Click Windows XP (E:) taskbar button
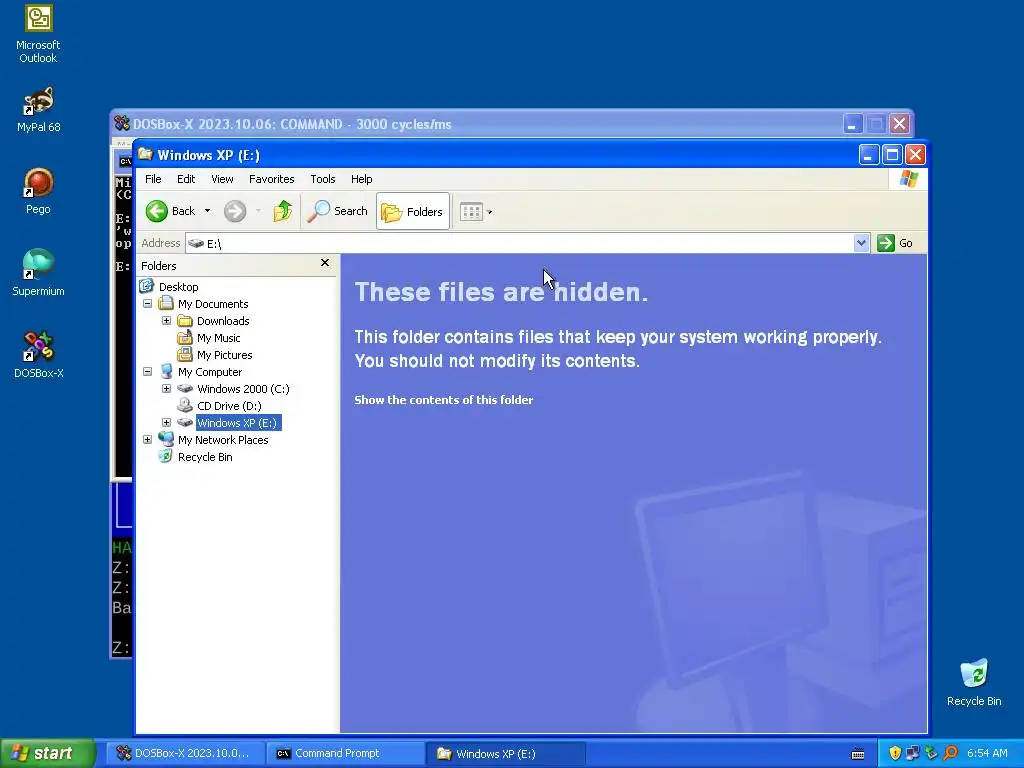The width and height of the screenshot is (1024, 768). [506, 753]
